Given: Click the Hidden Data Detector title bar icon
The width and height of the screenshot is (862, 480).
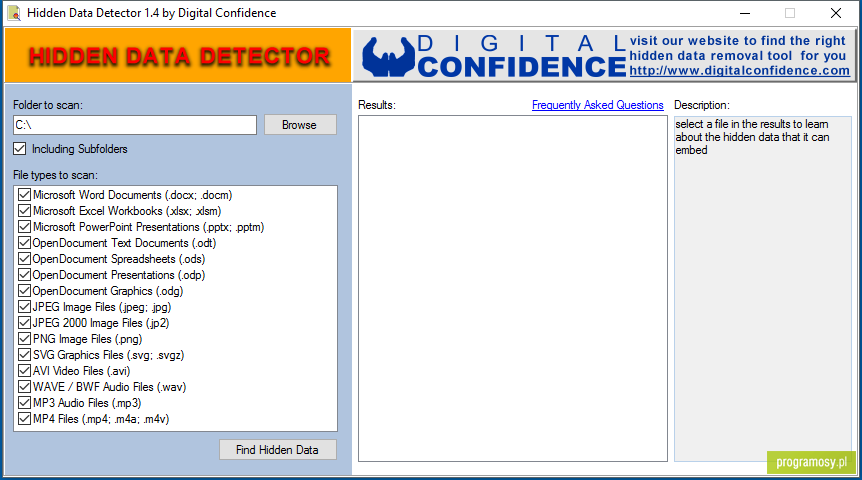Looking at the screenshot, I should (14, 13).
